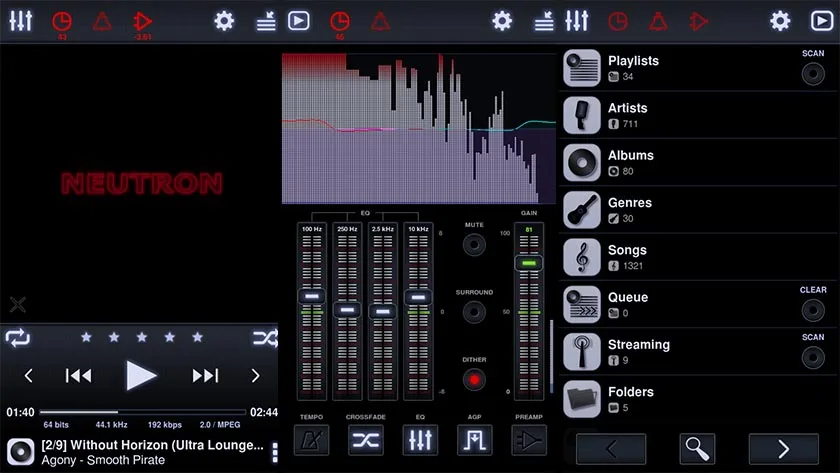The height and width of the screenshot is (473, 840).
Task: Adjust the 100 Hz EQ slider
Action: click(x=311, y=296)
